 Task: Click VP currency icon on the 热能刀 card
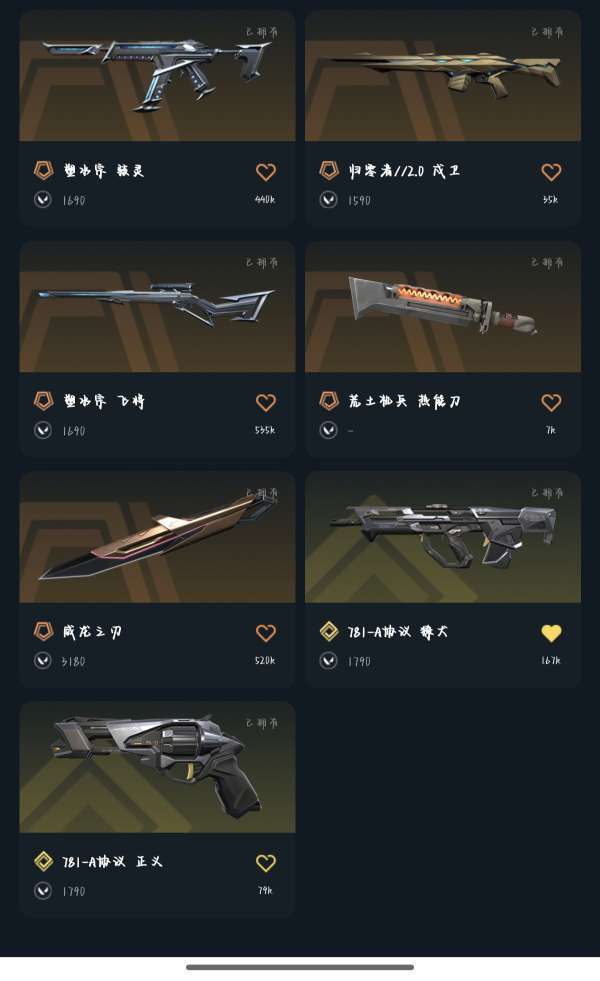coord(328,430)
